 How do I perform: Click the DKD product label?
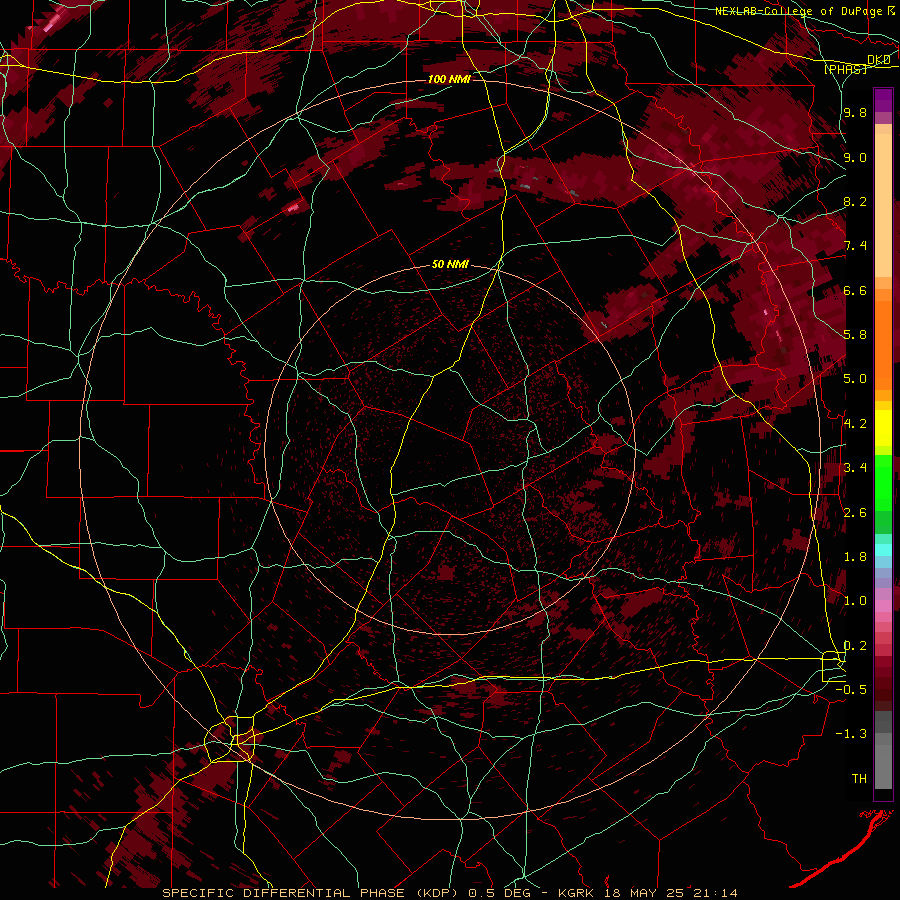point(879,60)
